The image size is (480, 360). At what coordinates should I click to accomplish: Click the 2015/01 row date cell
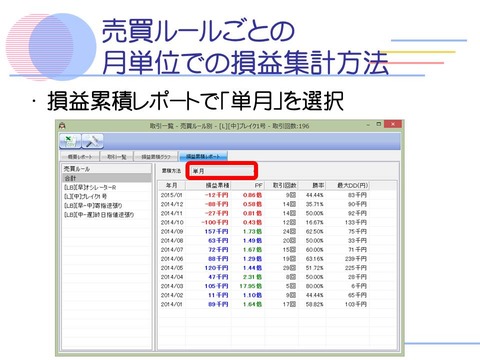172,195
